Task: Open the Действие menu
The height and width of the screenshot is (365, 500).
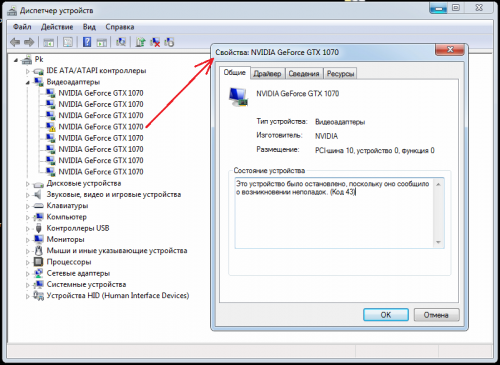Action: (x=57, y=27)
